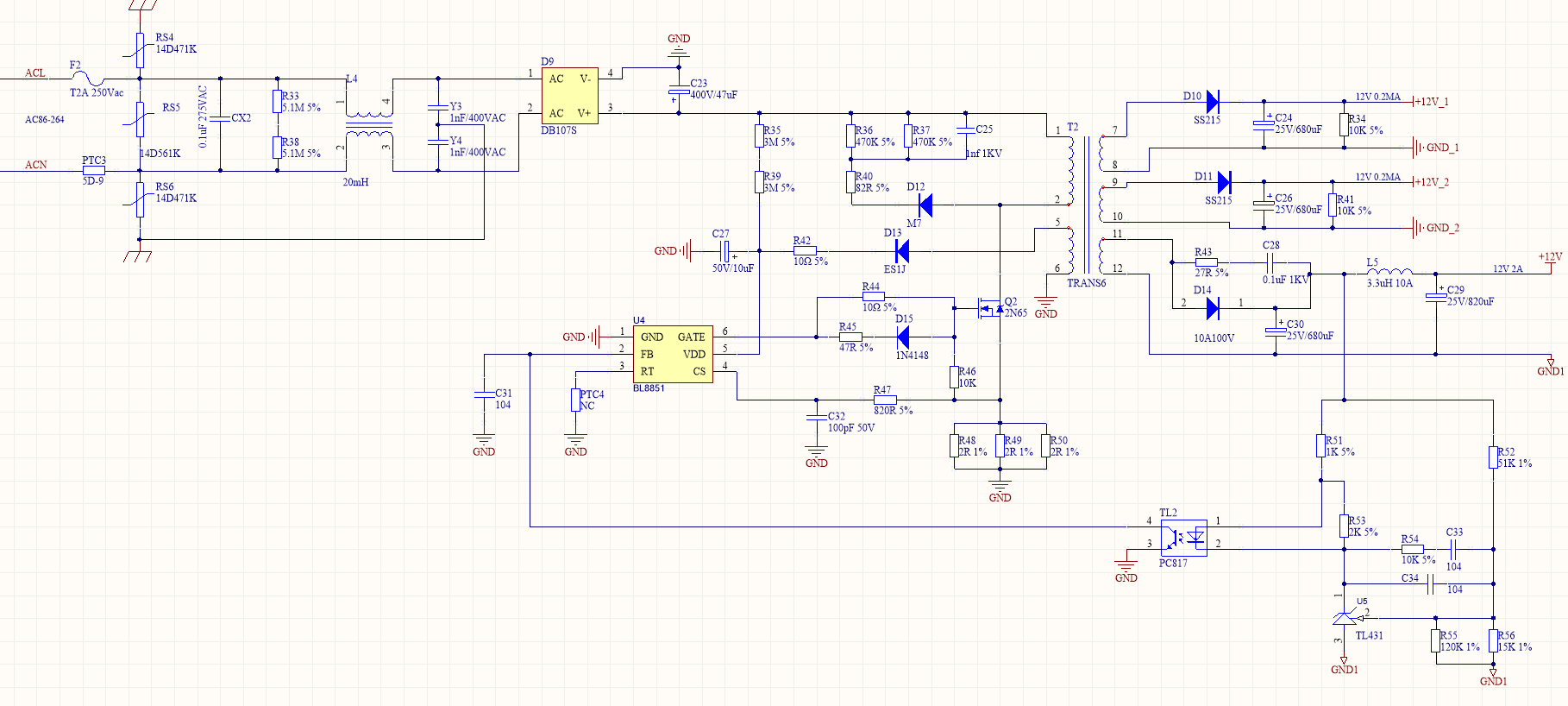Click the 'T2A 250Vac' fuse rating text

[x=97, y=93]
